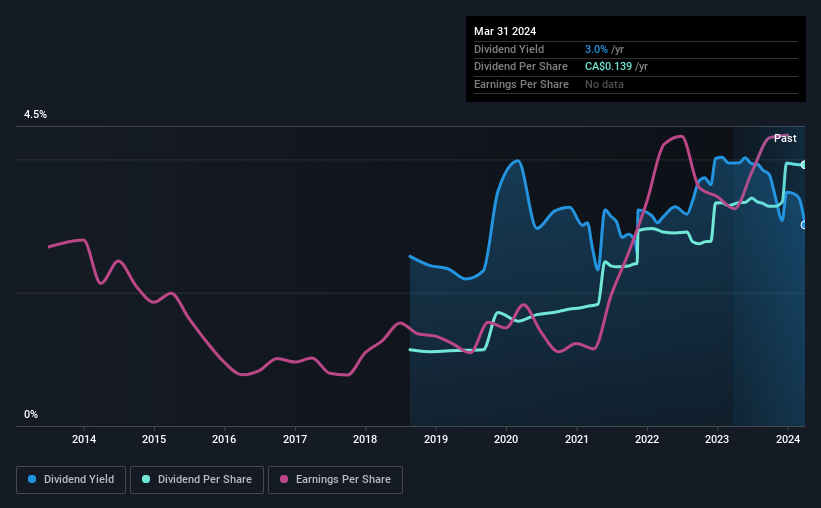
Task: Click the pink Earnings Per Share legend dot
Action: click(x=284, y=479)
